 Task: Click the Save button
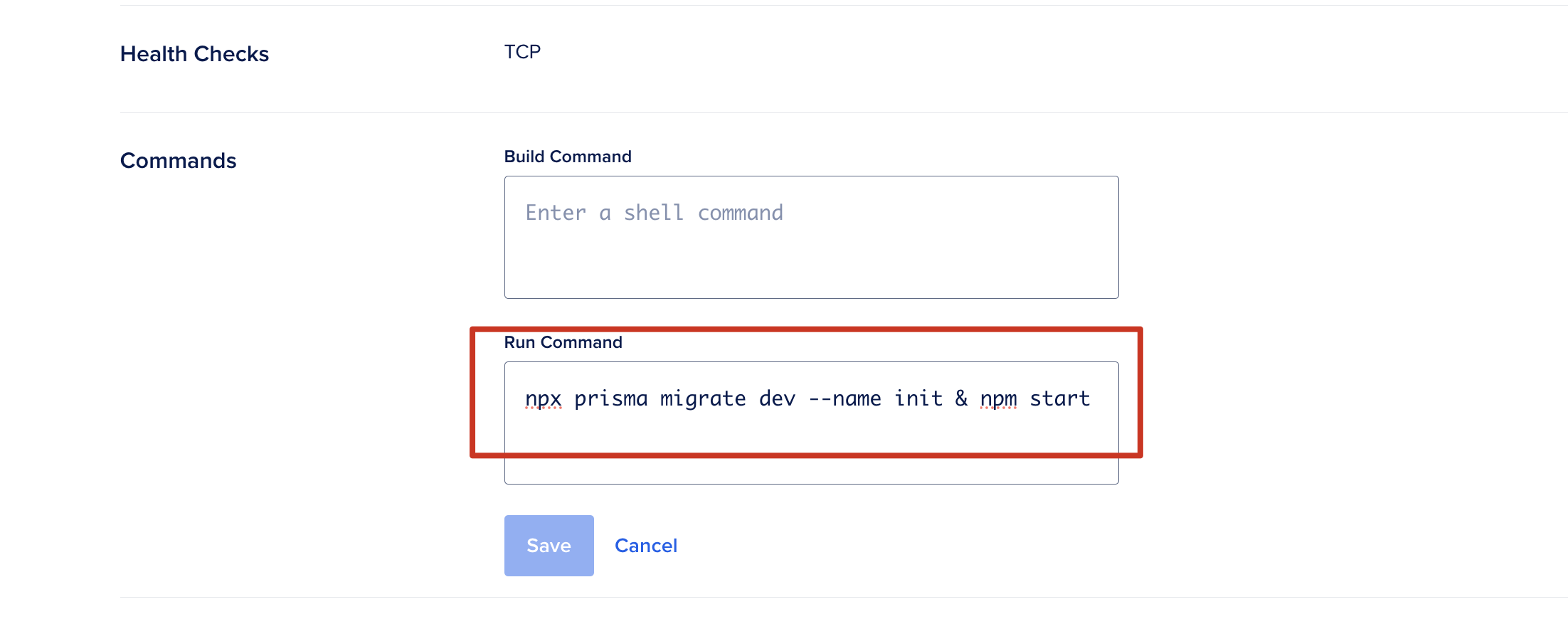[x=549, y=546]
